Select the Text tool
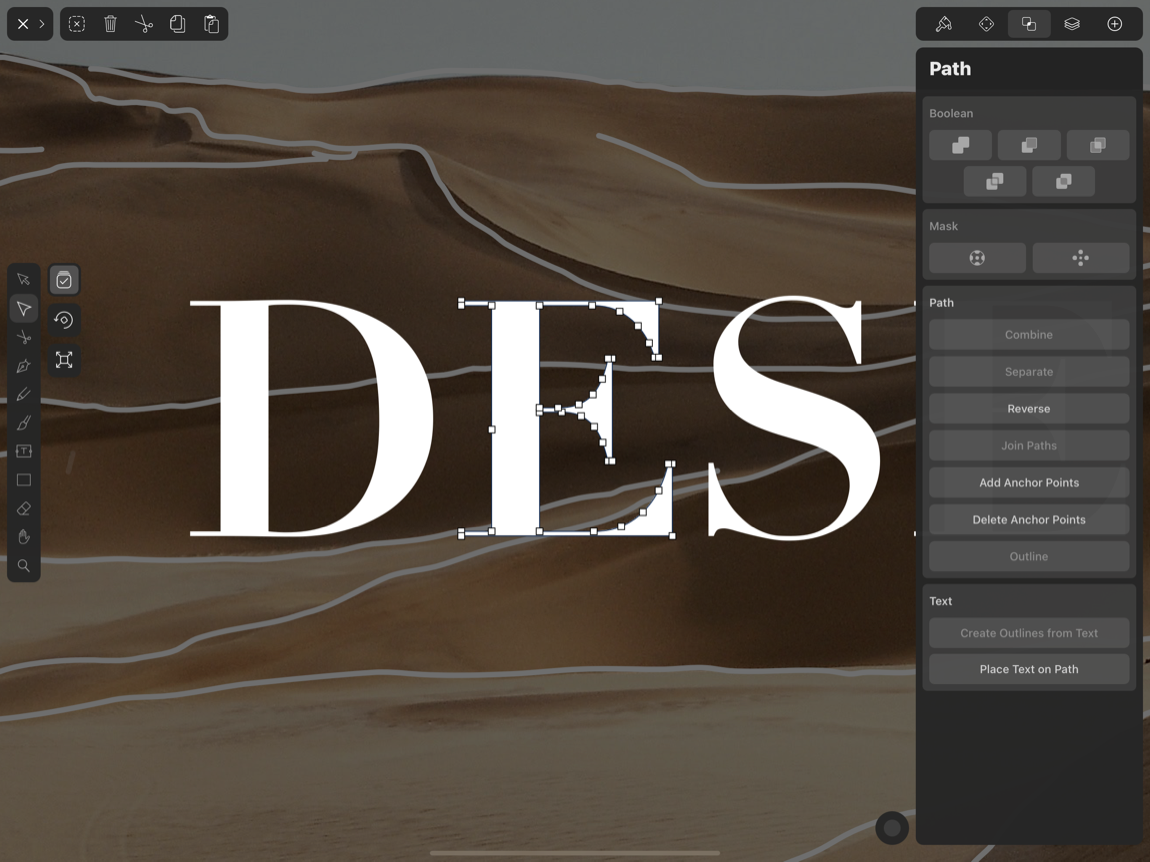The image size is (1150, 862). (23, 451)
